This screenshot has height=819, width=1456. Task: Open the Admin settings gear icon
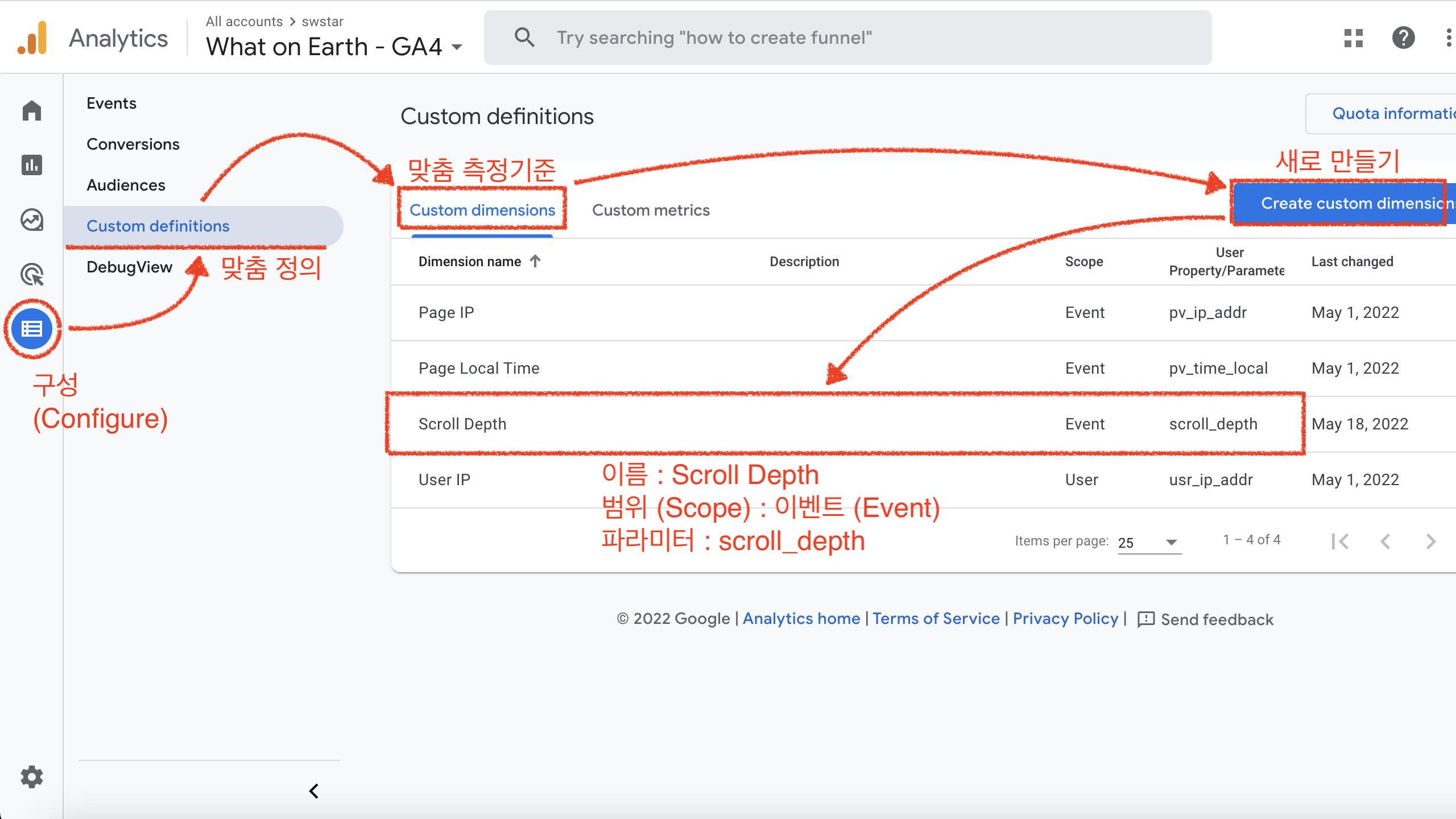(32, 777)
